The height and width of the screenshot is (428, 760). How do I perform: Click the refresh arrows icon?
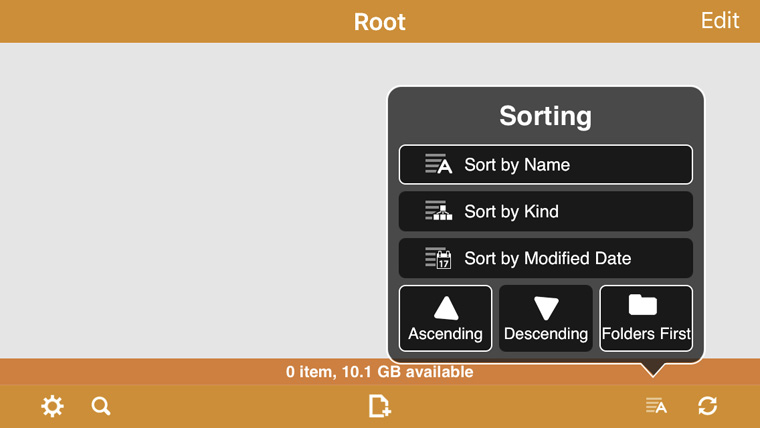(708, 406)
